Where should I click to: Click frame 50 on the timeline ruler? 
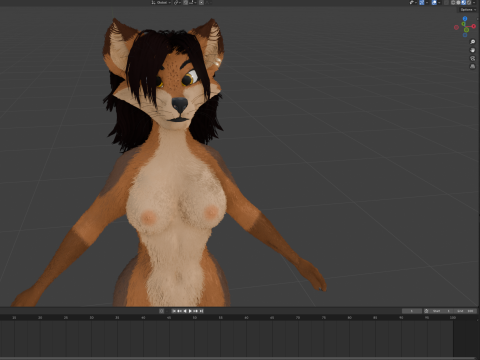click(x=195, y=318)
